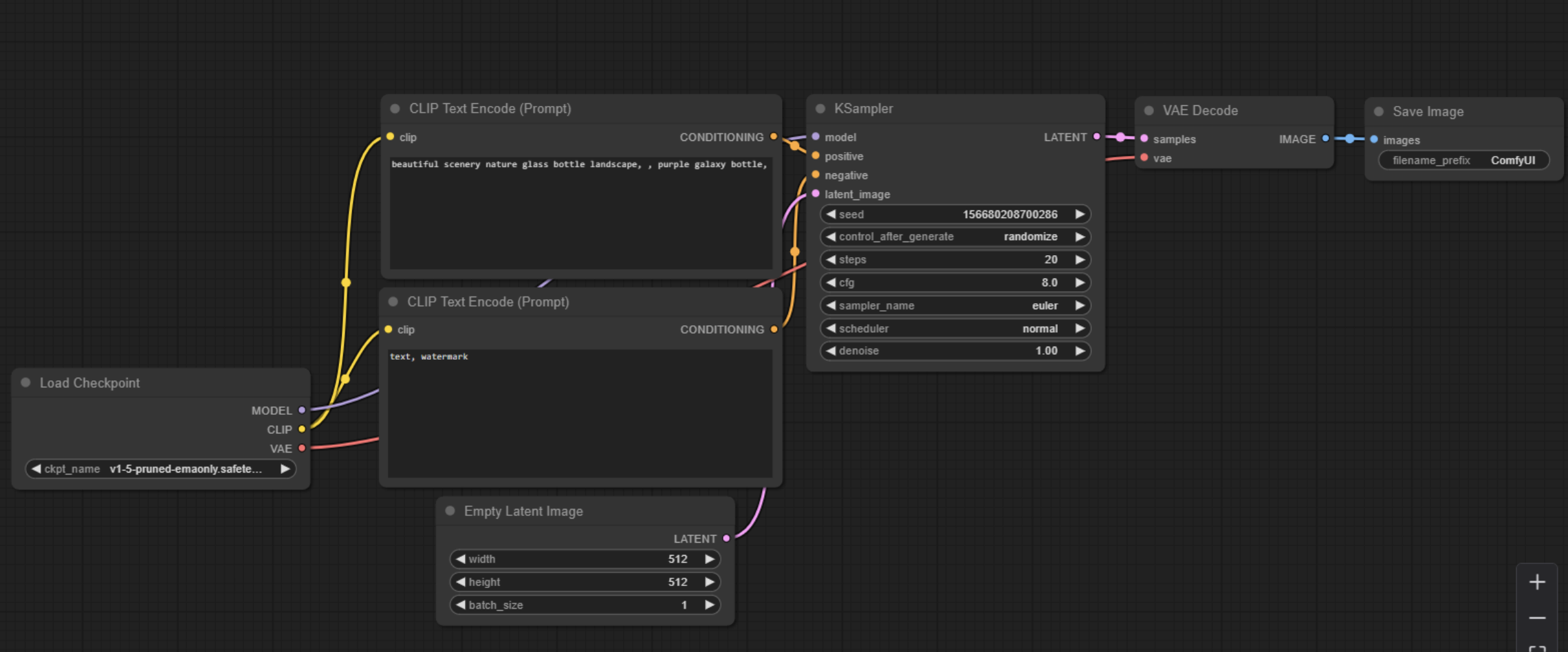This screenshot has width=1568, height=652.
Task: Select the Save Image node title bar
Action: 1465,111
